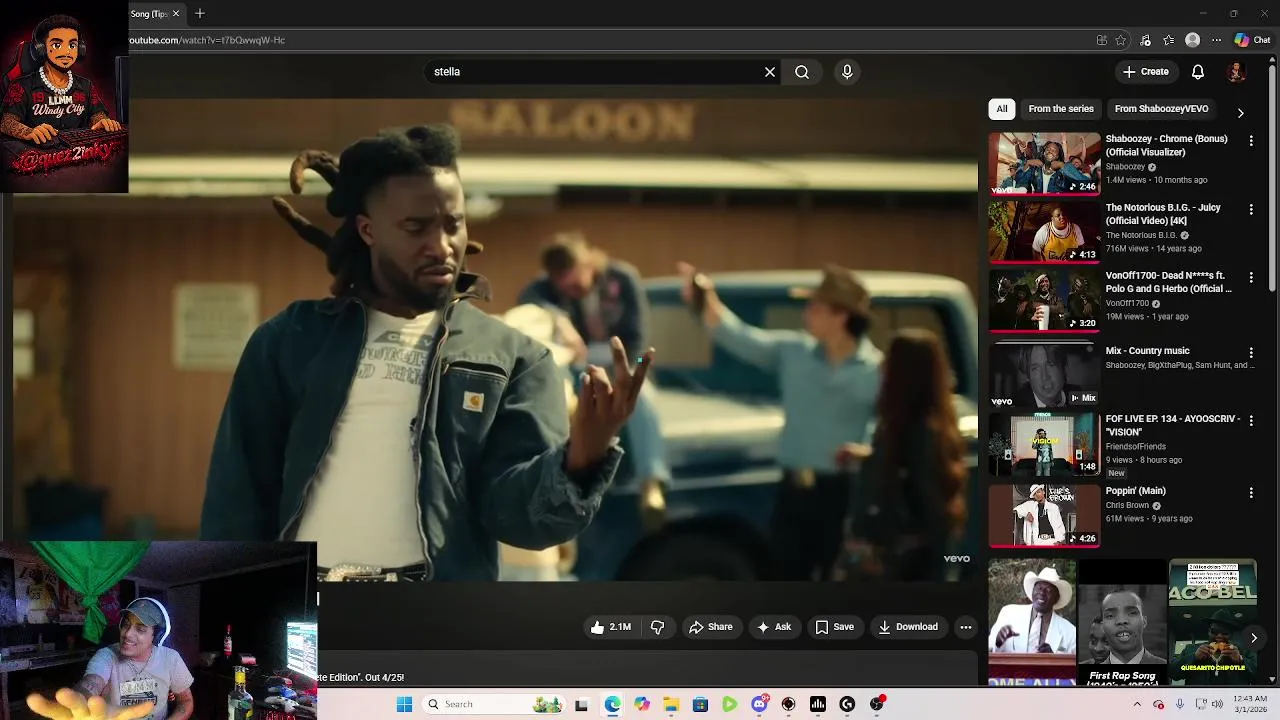The height and width of the screenshot is (720, 1280).
Task: Toggle the microphone tray icon
Action: coord(1180,704)
